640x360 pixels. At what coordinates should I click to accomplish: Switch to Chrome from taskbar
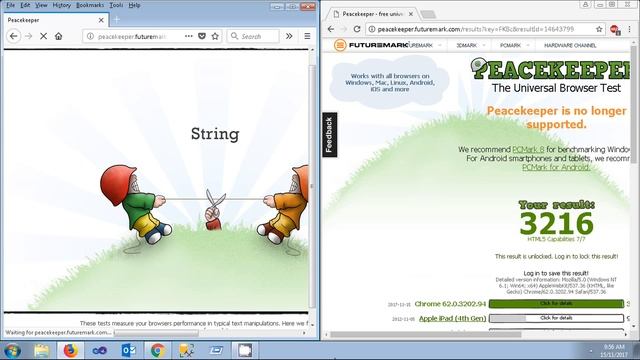pyautogui.click(x=158, y=351)
